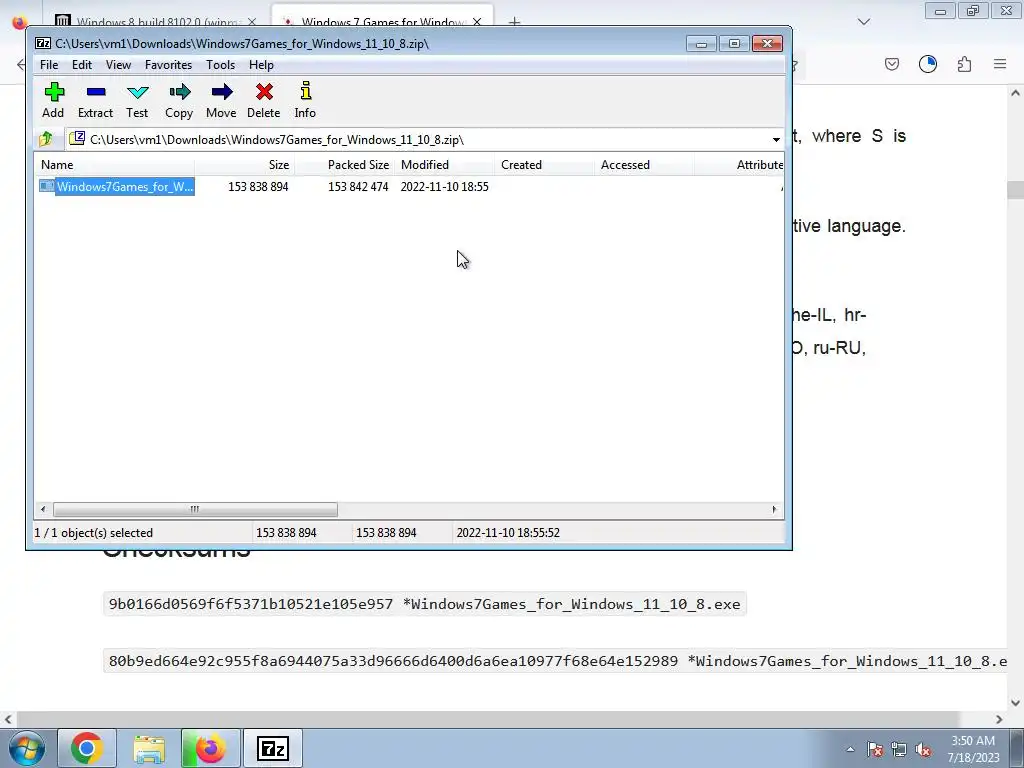Click 7-Zip scrollbar left arrow
Image resolution: width=1024 pixels, height=768 pixels.
click(43, 509)
